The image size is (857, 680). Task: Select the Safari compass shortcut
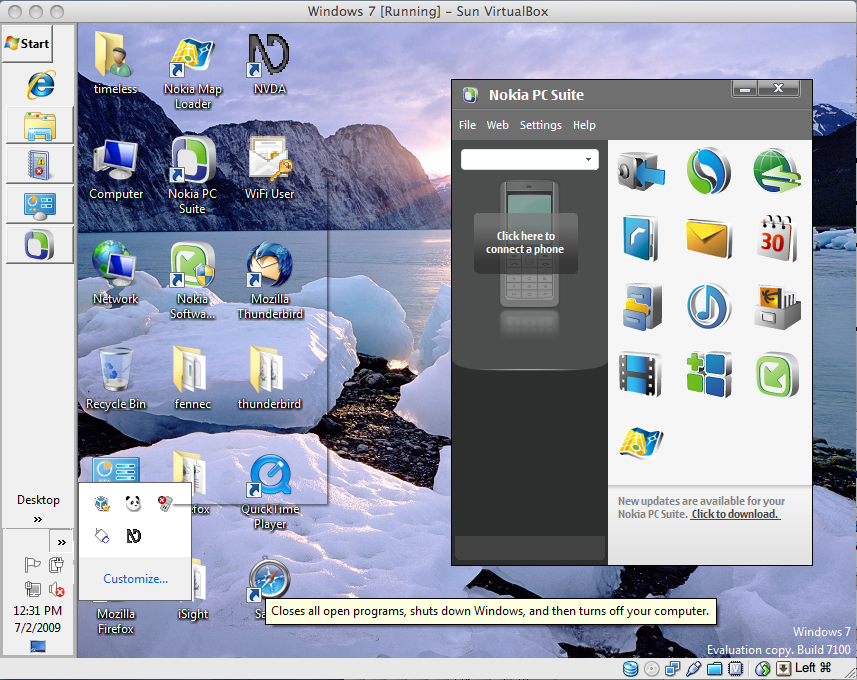point(268,581)
